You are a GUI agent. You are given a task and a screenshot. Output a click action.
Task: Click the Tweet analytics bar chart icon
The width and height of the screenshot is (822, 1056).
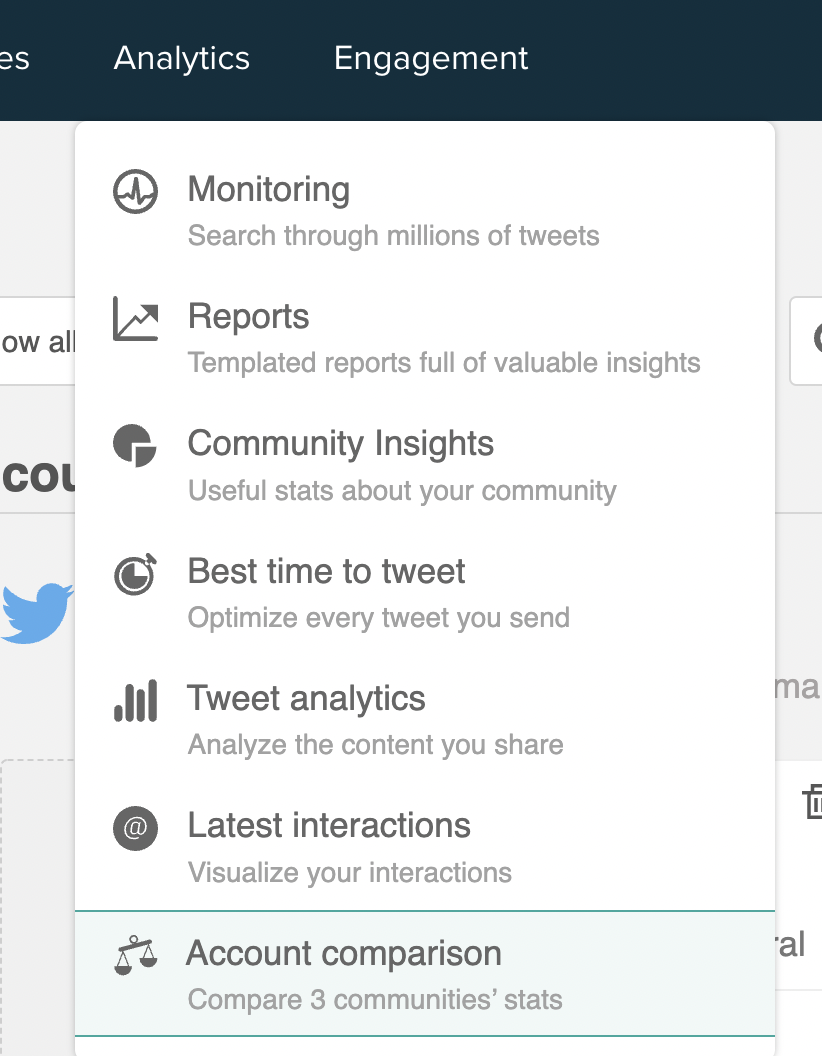pyautogui.click(x=135, y=700)
